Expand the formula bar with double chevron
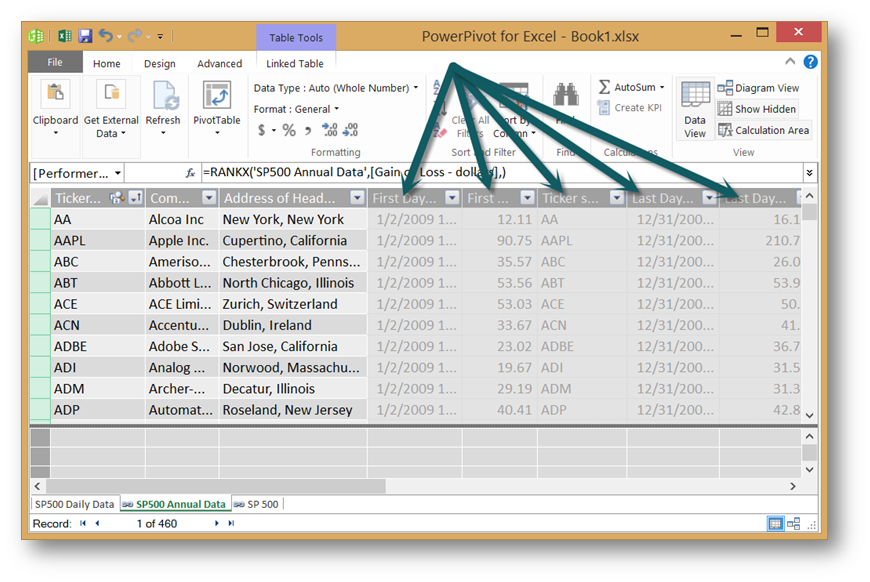 pyautogui.click(x=810, y=173)
